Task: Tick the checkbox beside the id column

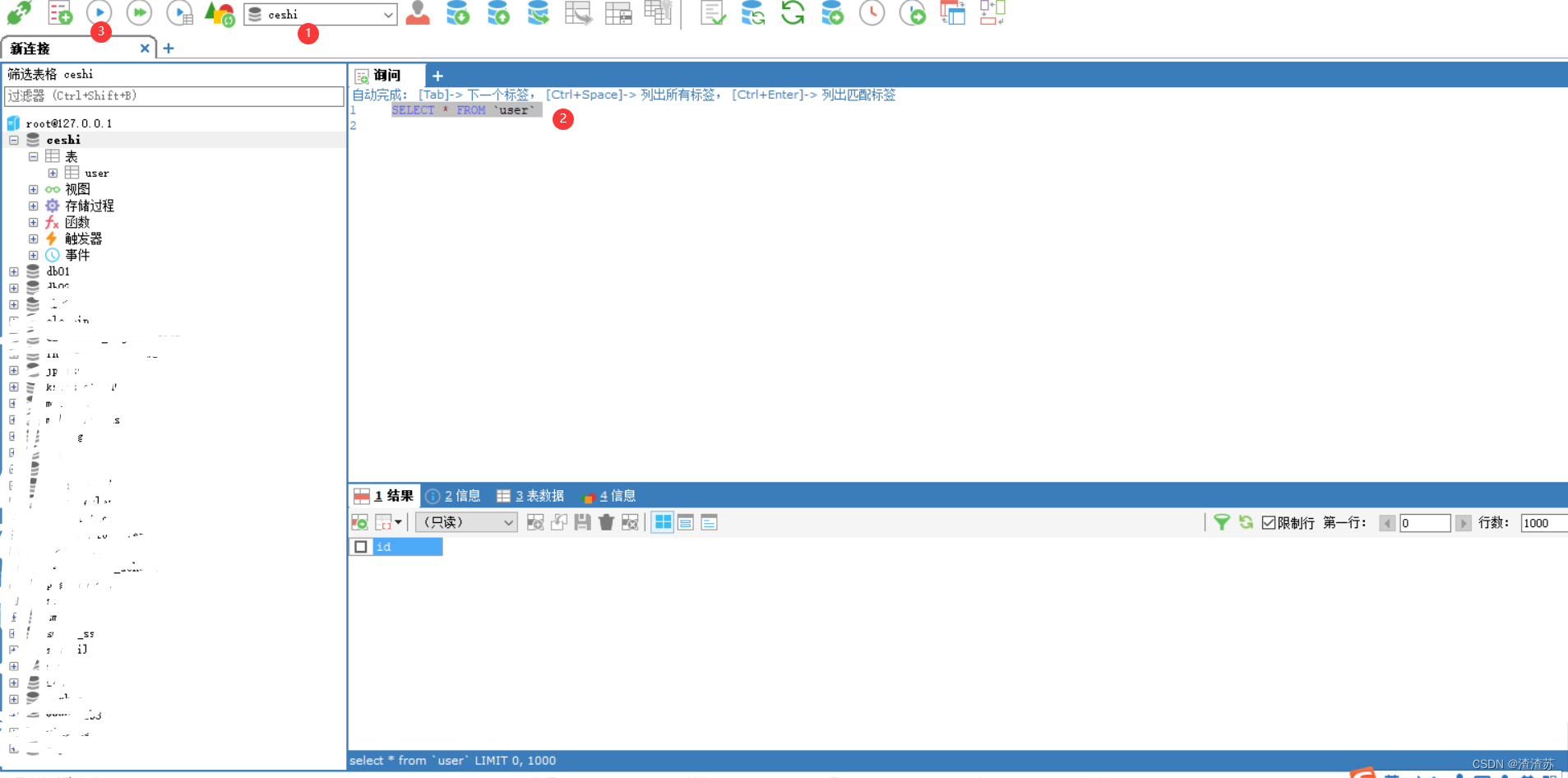Action: tap(361, 547)
